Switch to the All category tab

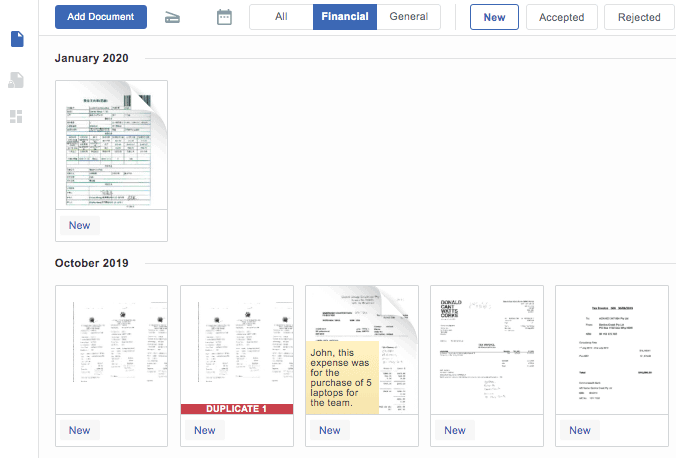pos(281,17)
